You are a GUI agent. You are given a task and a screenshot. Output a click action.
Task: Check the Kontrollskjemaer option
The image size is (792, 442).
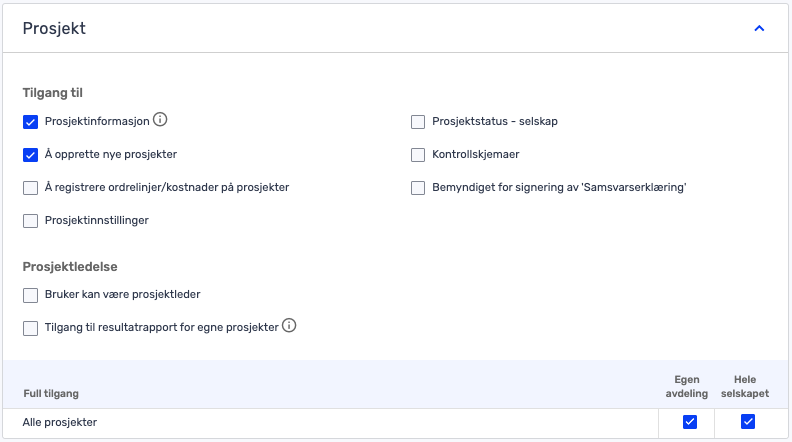tap(418, 155)
